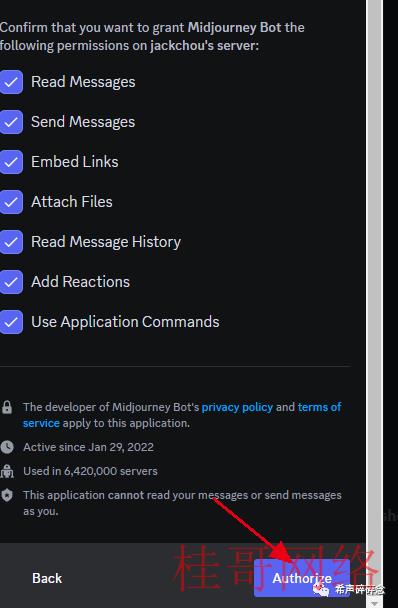Uncheck the Attach Files permission

11,202
